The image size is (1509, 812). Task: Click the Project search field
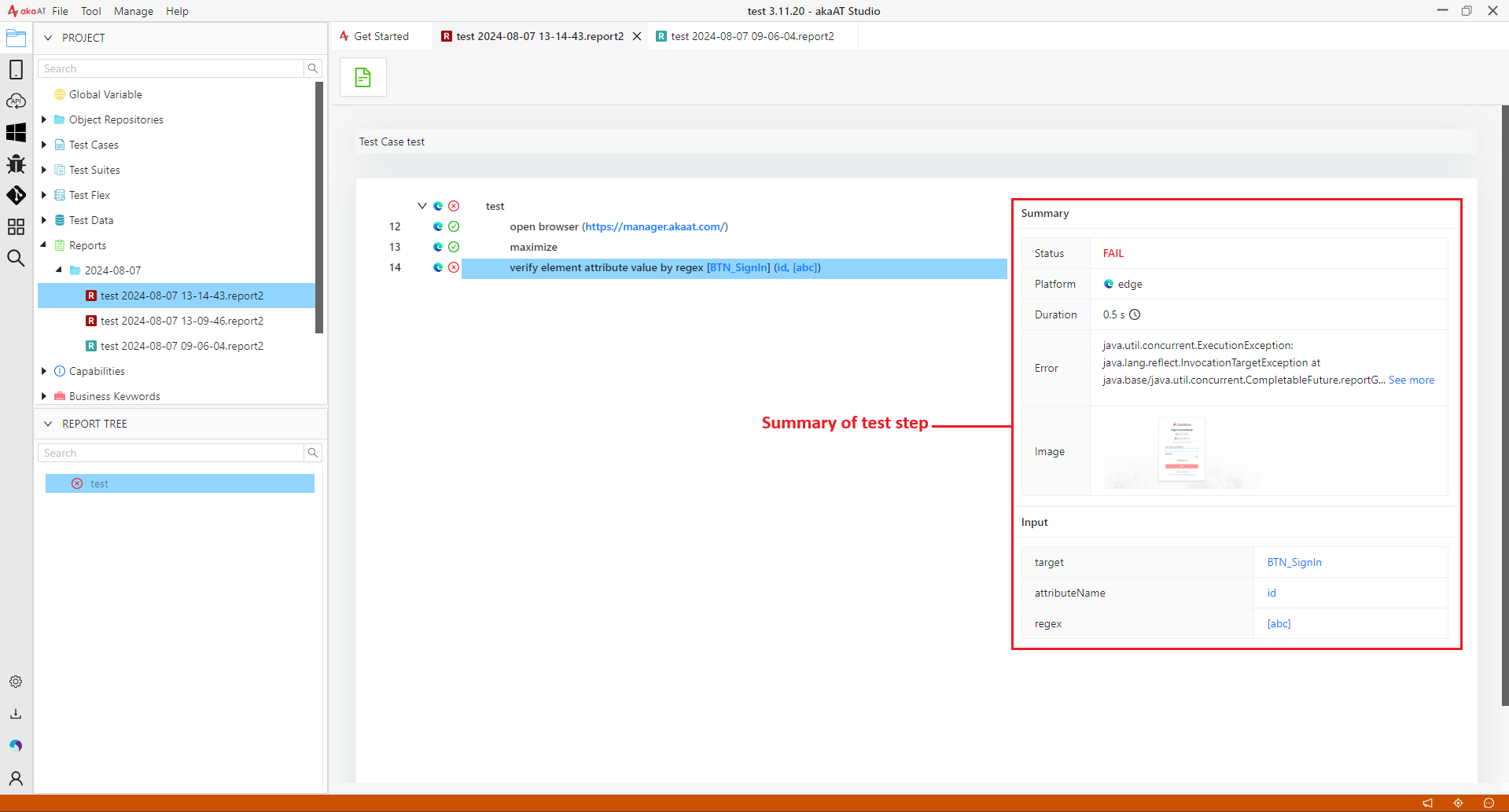171,68
